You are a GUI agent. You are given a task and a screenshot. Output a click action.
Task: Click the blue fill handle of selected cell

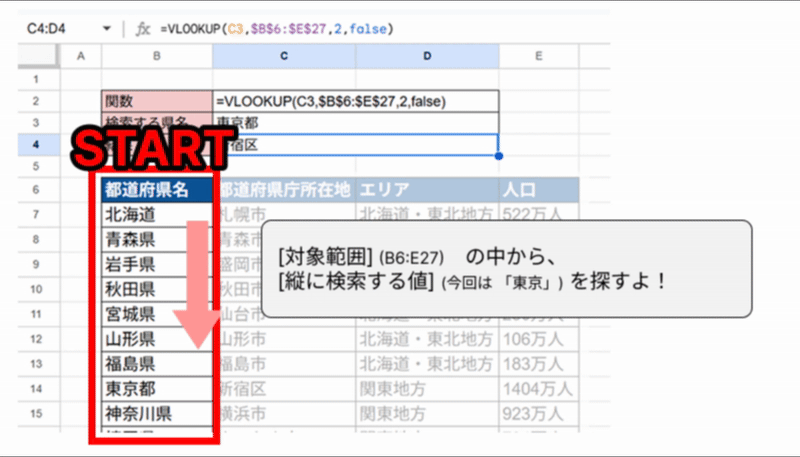coord(498,156)
